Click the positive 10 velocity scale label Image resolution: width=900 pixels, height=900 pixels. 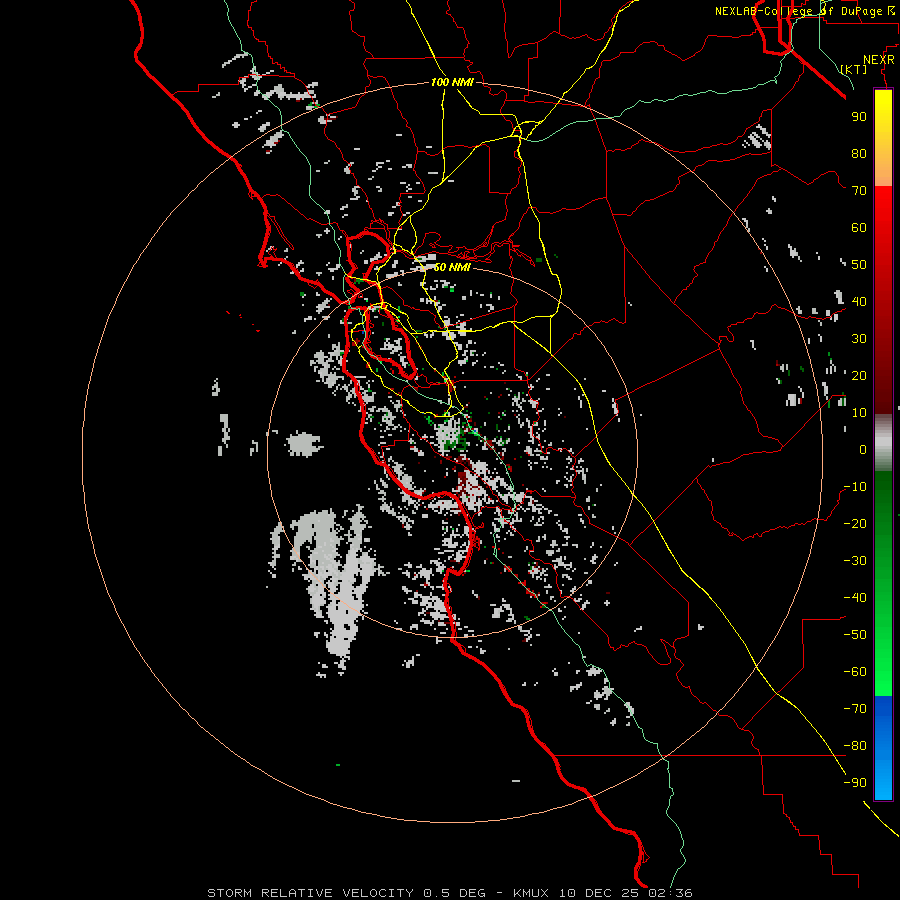859,413
